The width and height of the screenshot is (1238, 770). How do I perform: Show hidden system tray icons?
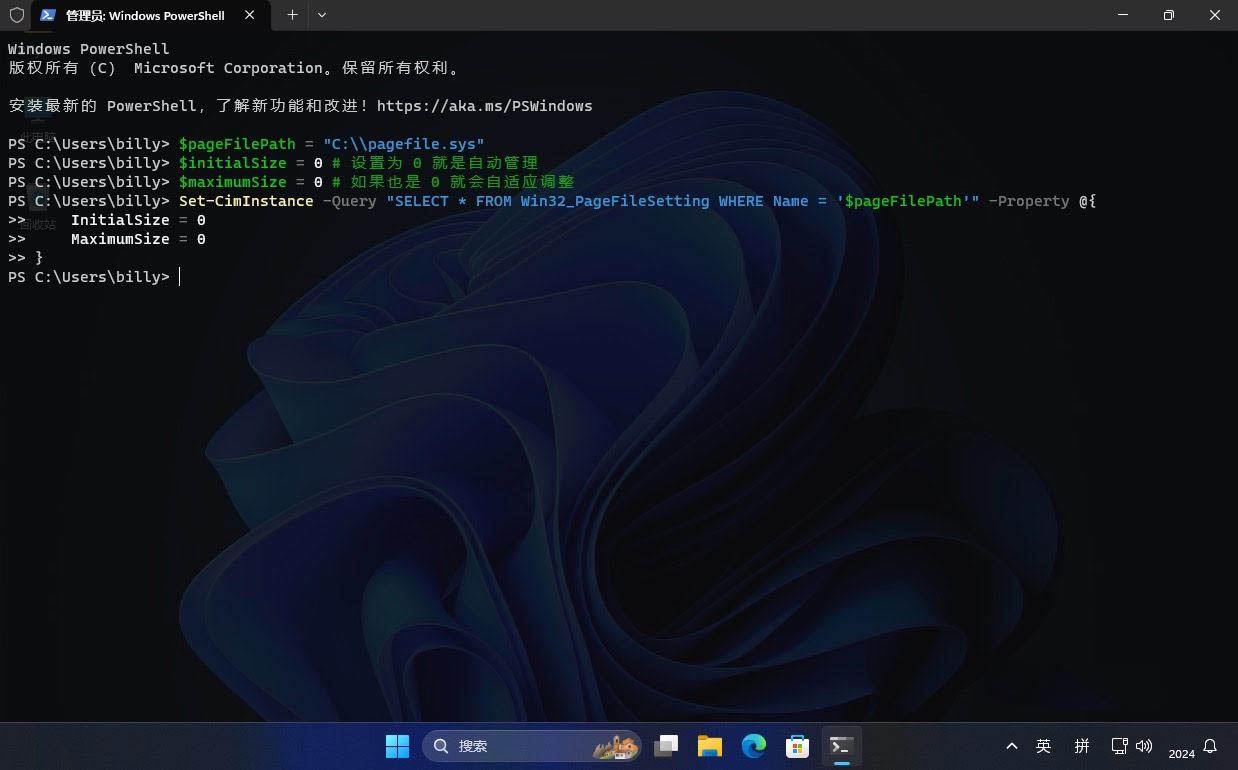(x=1012, y=746)
